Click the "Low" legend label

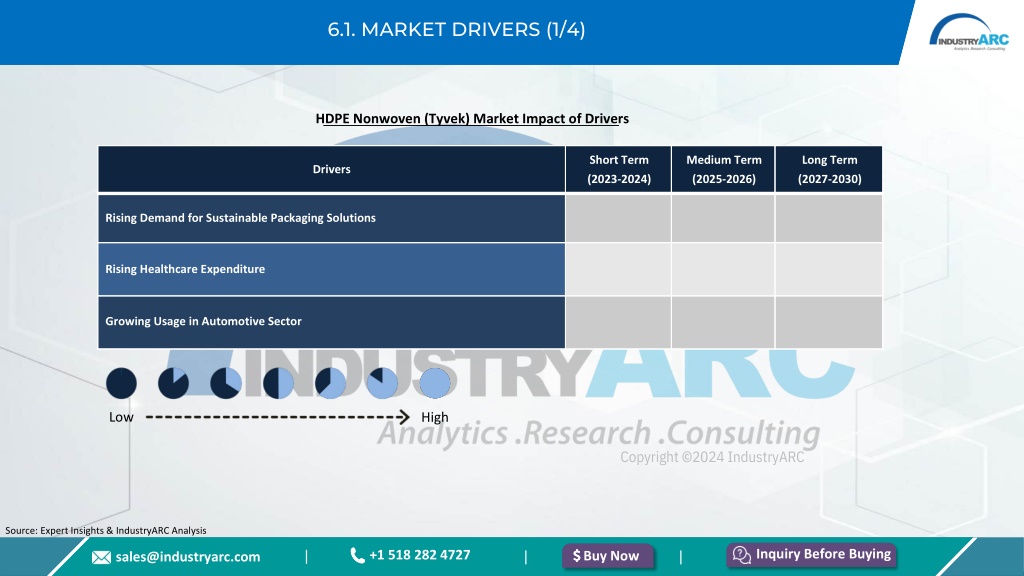121,417
